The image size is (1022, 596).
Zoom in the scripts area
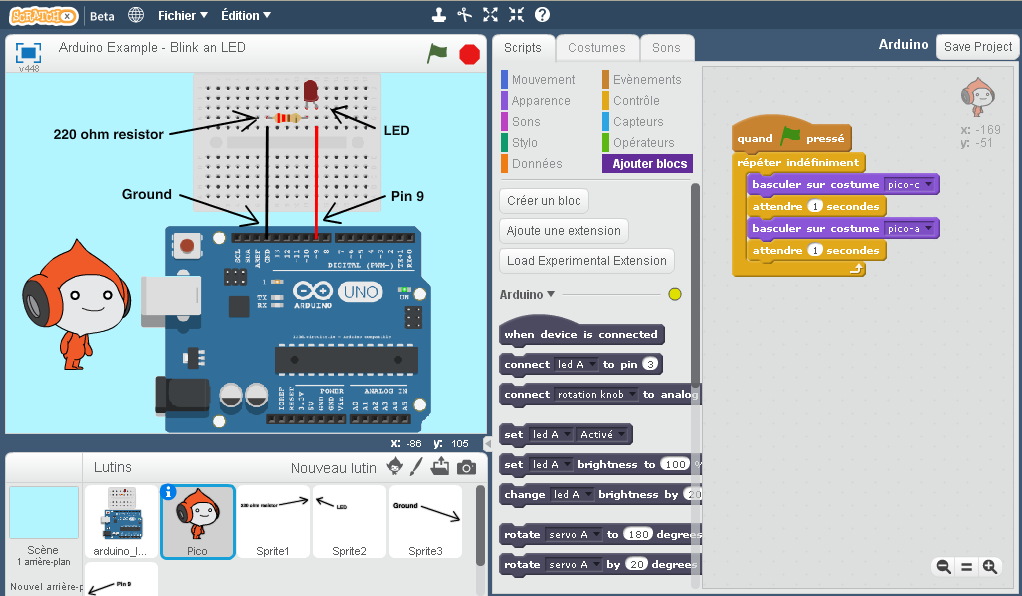click(x=989, y=567)
